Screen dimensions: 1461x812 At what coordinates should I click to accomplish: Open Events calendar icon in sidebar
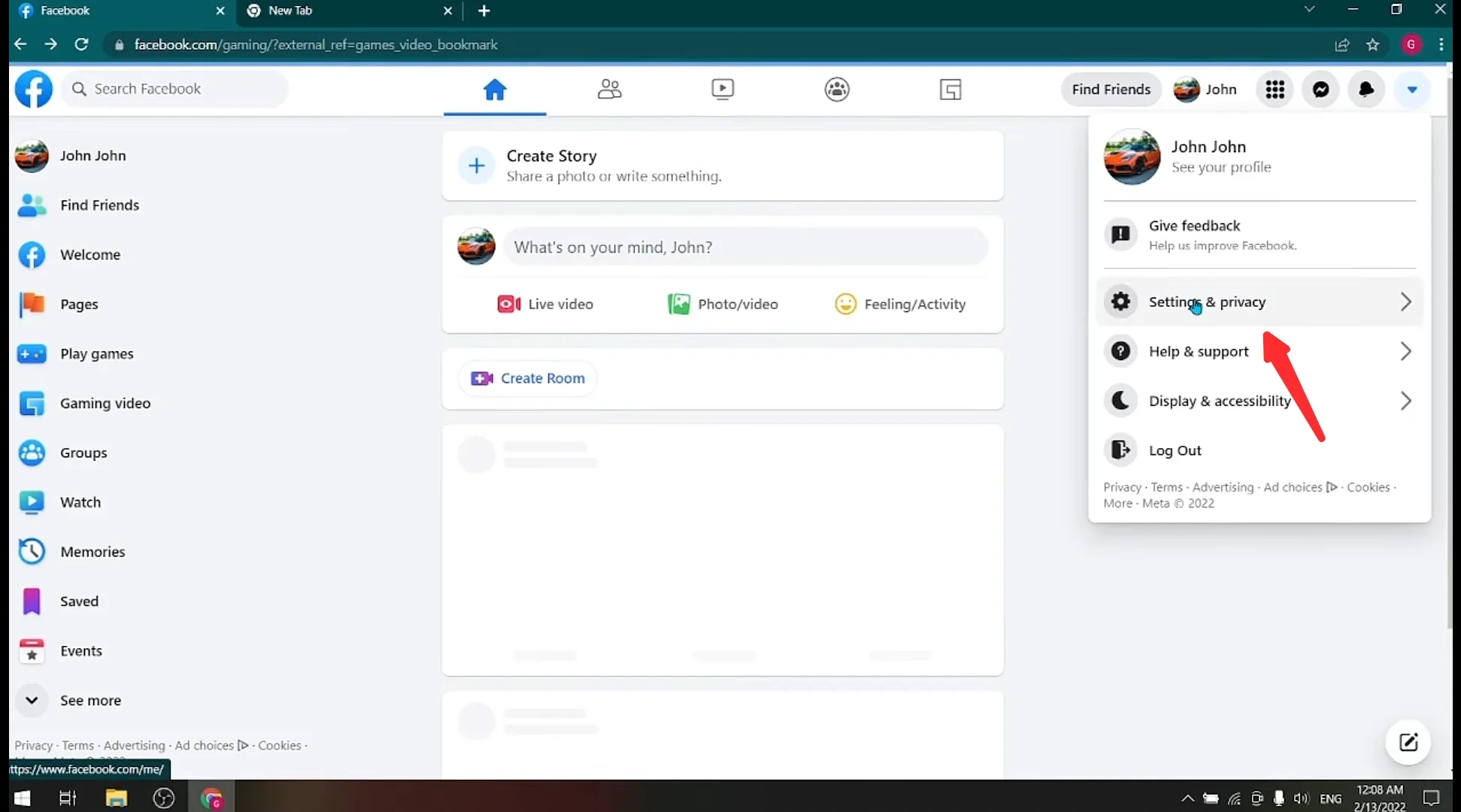click(32, 651)
